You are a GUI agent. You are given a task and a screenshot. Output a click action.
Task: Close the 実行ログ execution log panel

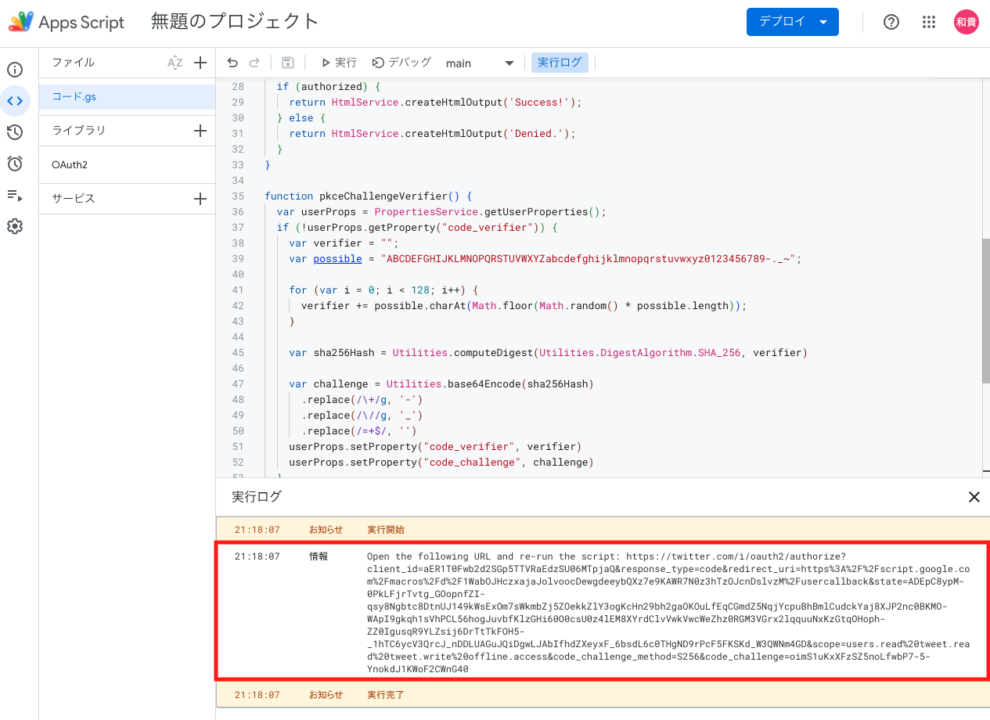click(x=973, y=496)
